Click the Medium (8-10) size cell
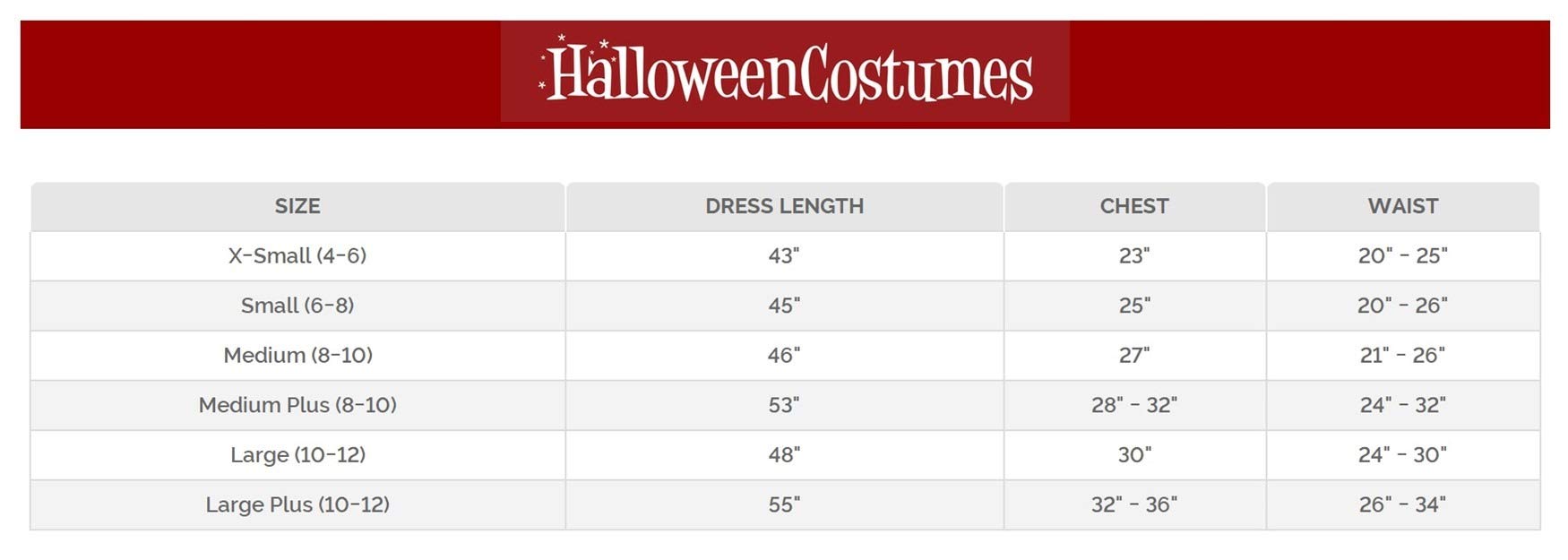Image resolution: width=1568 pixels, height=560 pixels. (297, 356)
